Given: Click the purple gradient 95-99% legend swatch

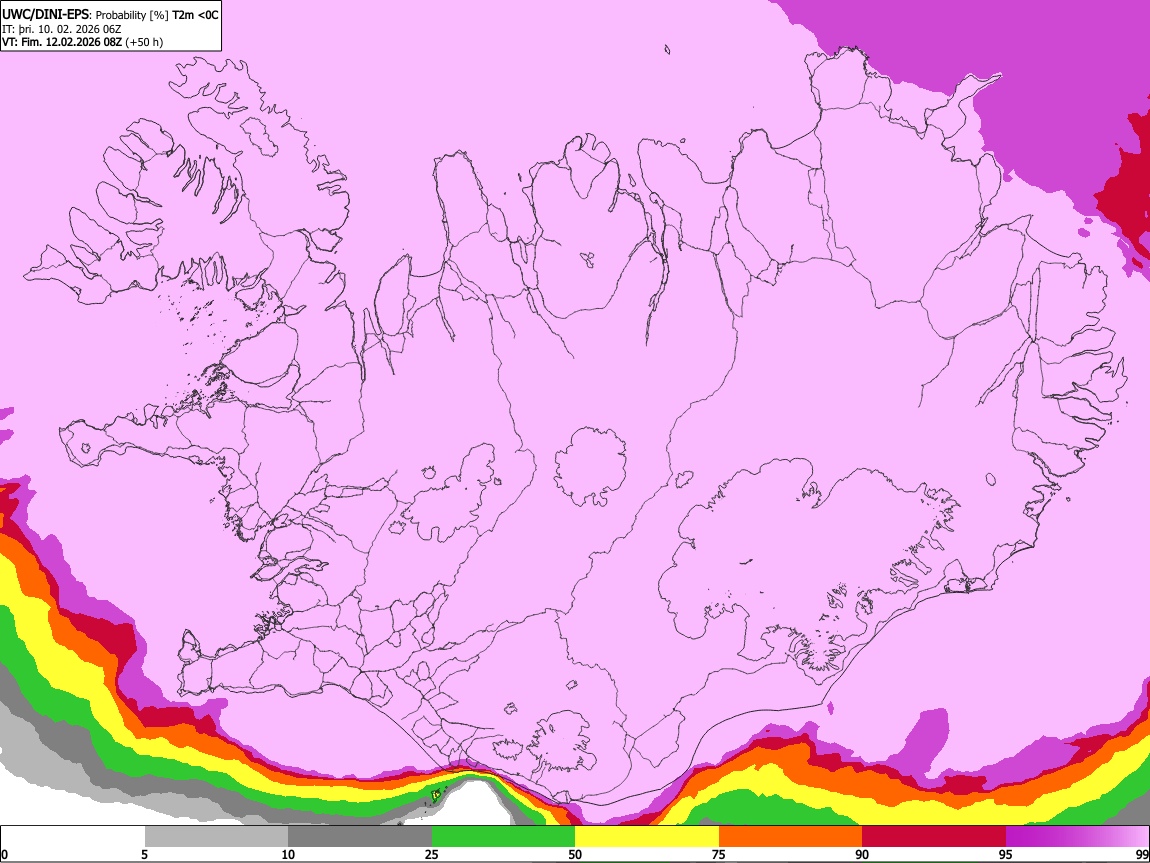Looking at the screenshot, I should click(x=1077, y=837).
